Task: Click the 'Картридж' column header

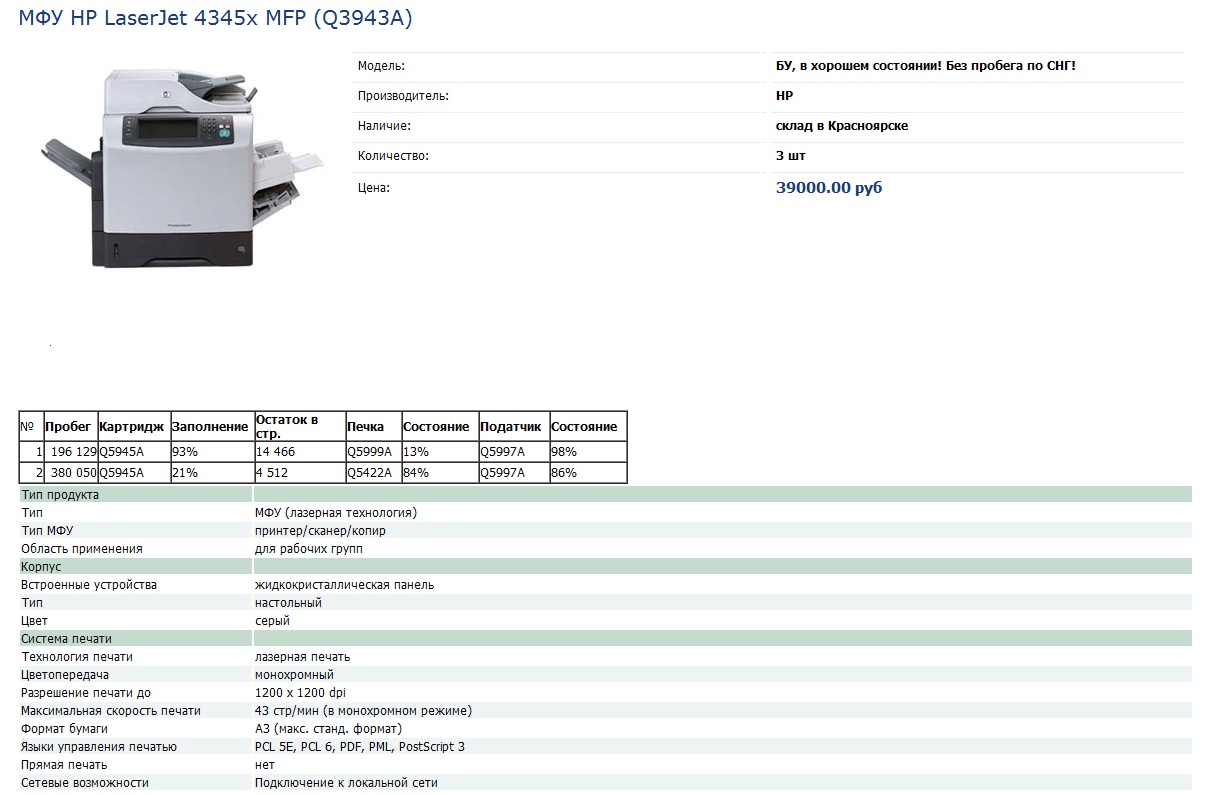Action: tap(132, 427)
